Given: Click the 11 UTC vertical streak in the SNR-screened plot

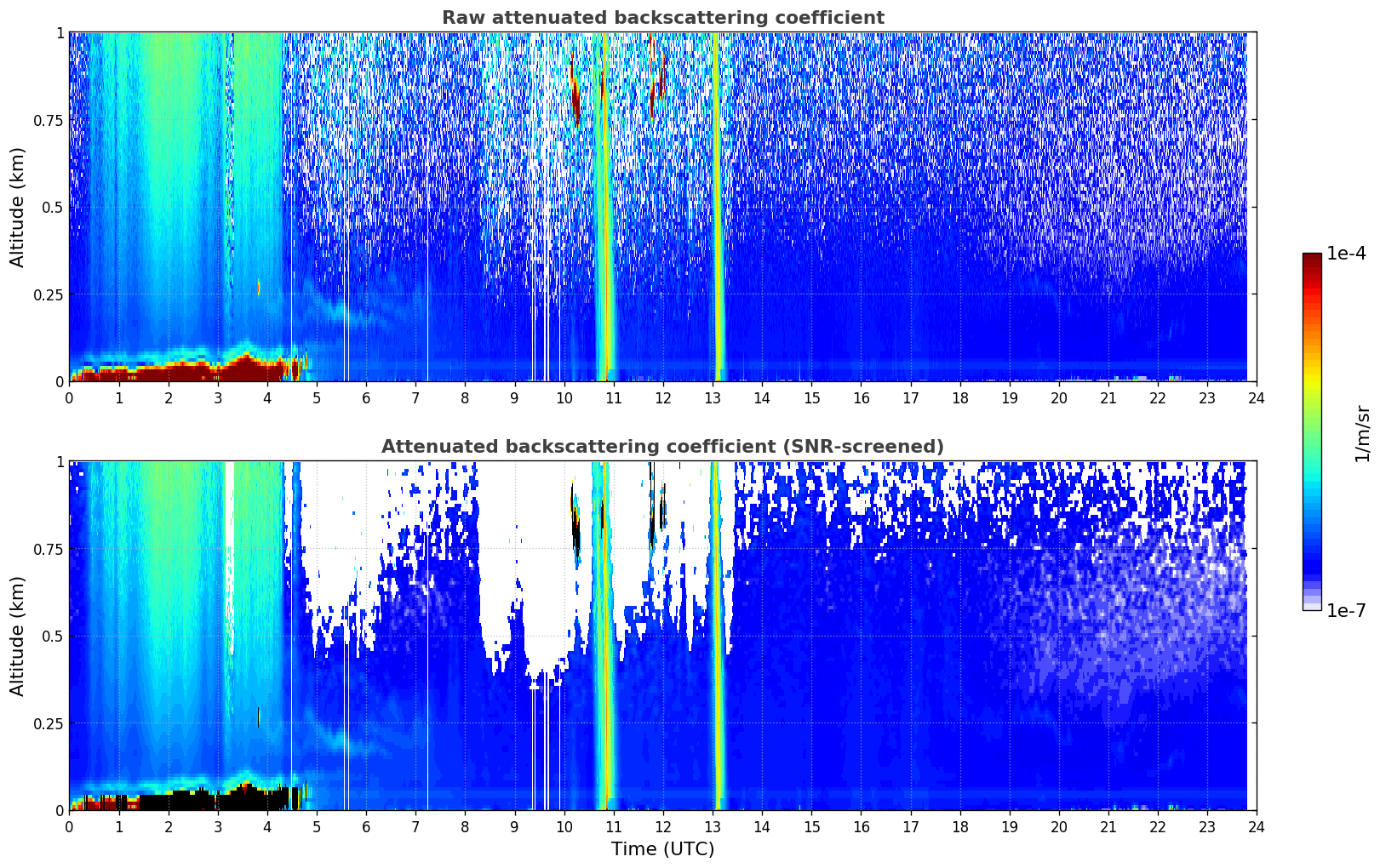Looking at the screenshot, I should (x=604, y=636).
